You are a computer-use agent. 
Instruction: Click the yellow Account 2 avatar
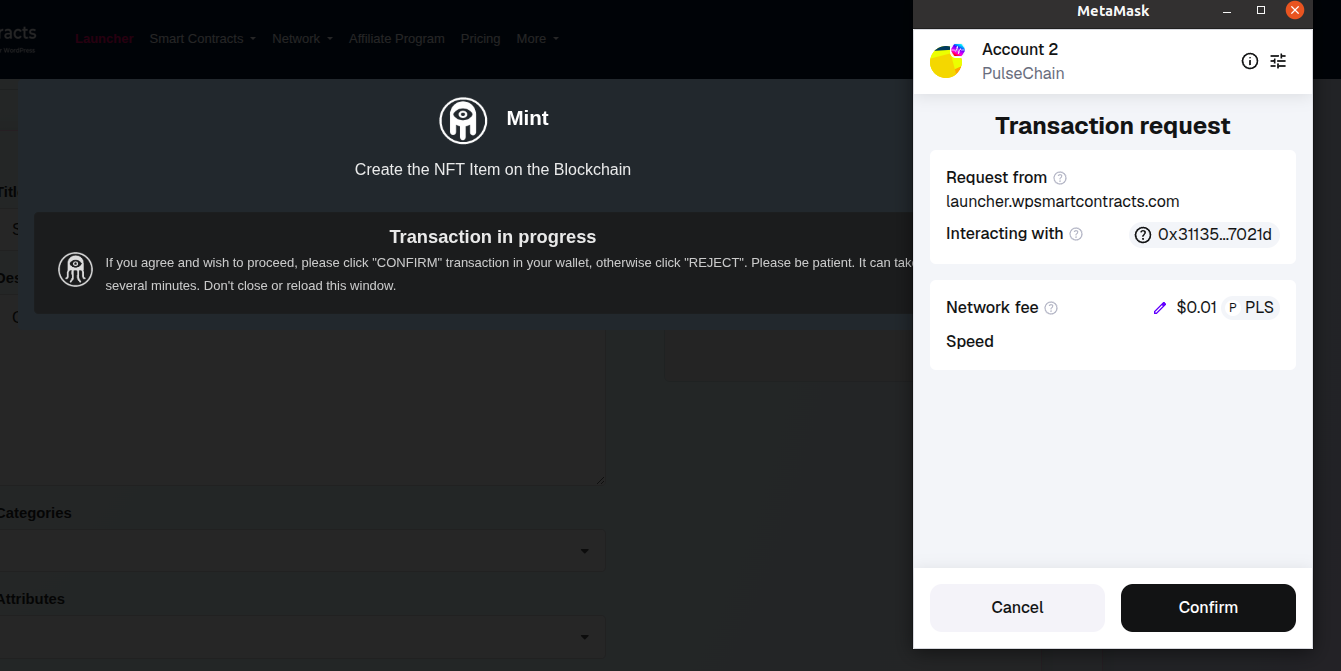(x=945, y=61)
